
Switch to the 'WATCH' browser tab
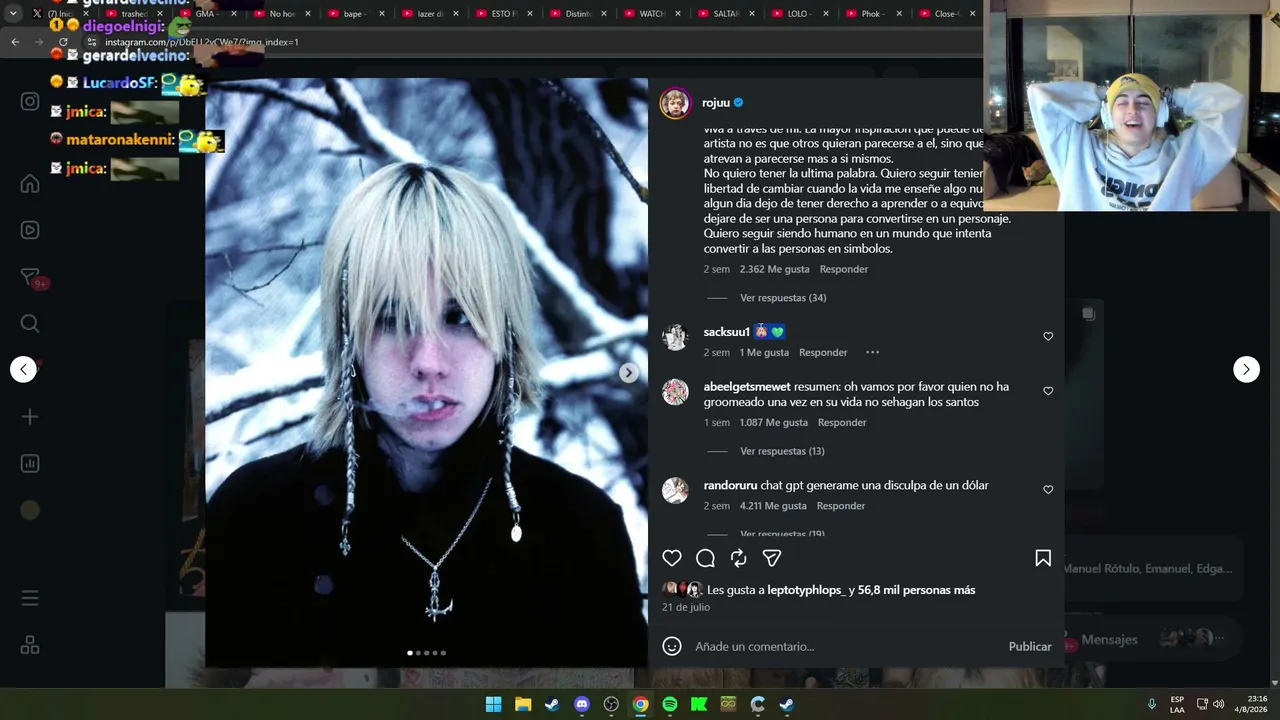pyautogui.click(x=651, y=14)
